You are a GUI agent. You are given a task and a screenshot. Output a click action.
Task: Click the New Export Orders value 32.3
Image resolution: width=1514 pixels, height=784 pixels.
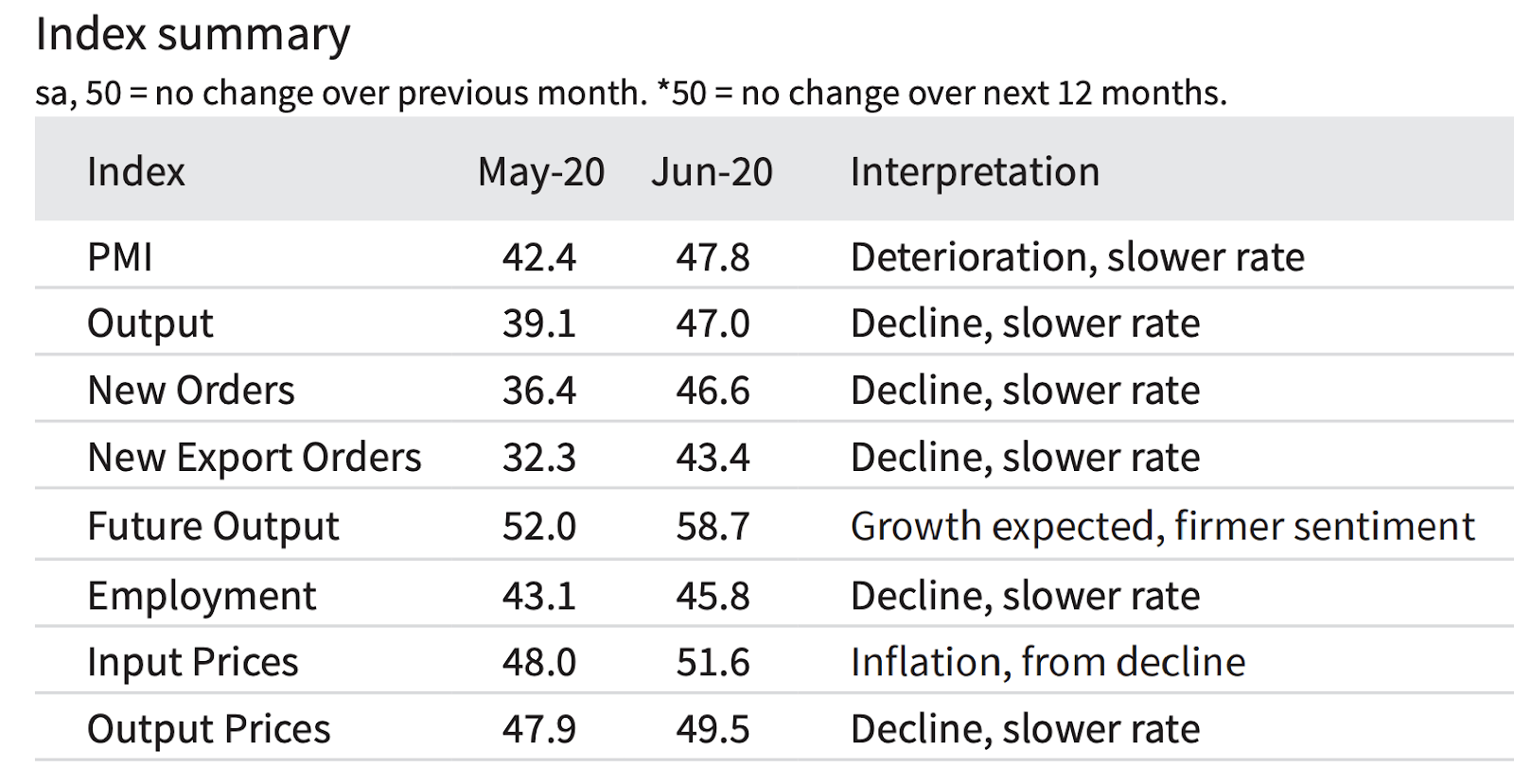[538, 458]
